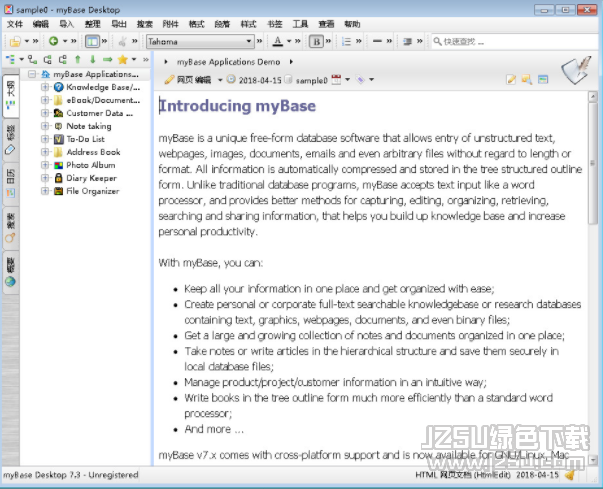Click the yellow sticky note search icon
This screenshot has width=603, height=489.
tap(527, 80)
